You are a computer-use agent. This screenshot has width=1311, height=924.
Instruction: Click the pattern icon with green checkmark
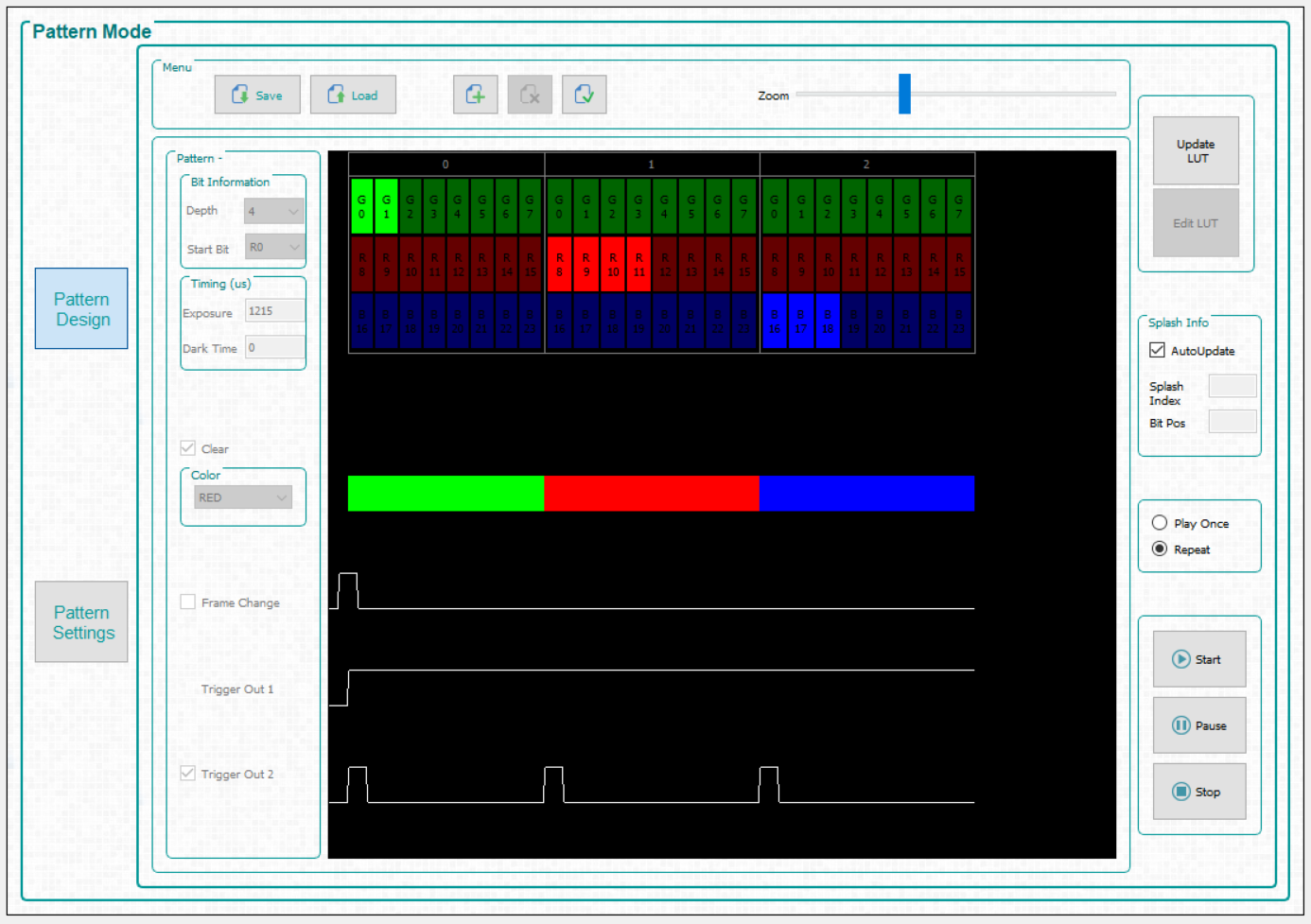coord(584,95)
